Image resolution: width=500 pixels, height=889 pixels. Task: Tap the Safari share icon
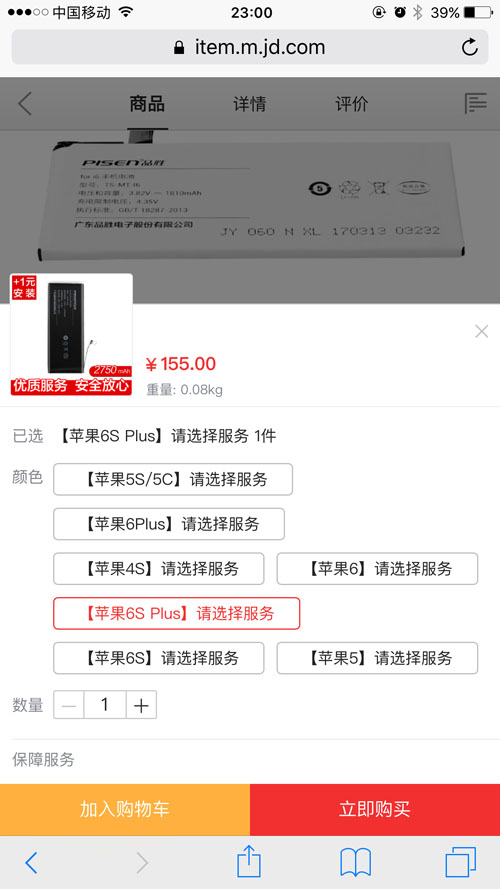pos(249,862)
